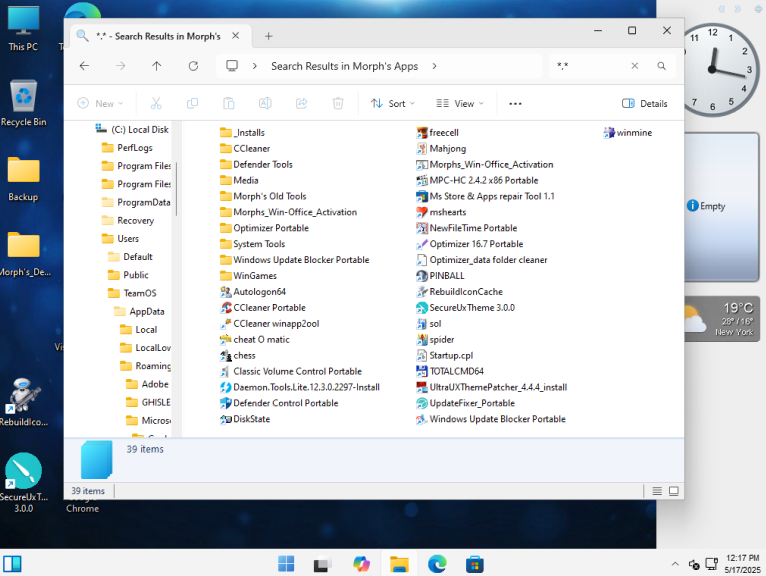This screenshot has width=766, height=576.
Task: Click the Refresh button in navigation bar
Action: click(x=193, y=66)
